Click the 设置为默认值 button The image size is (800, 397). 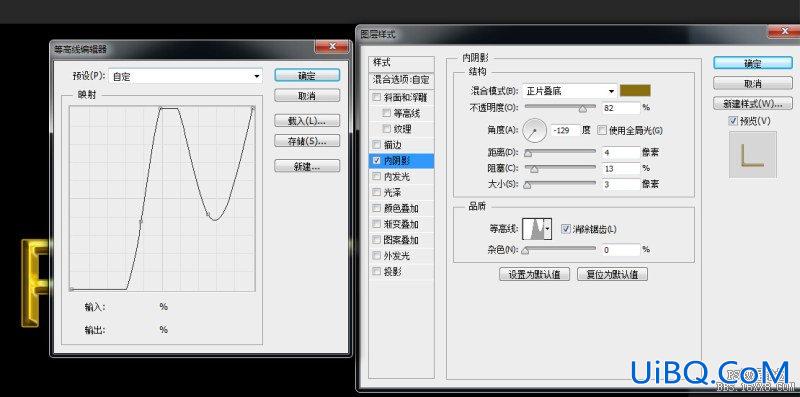coord(535,274)
